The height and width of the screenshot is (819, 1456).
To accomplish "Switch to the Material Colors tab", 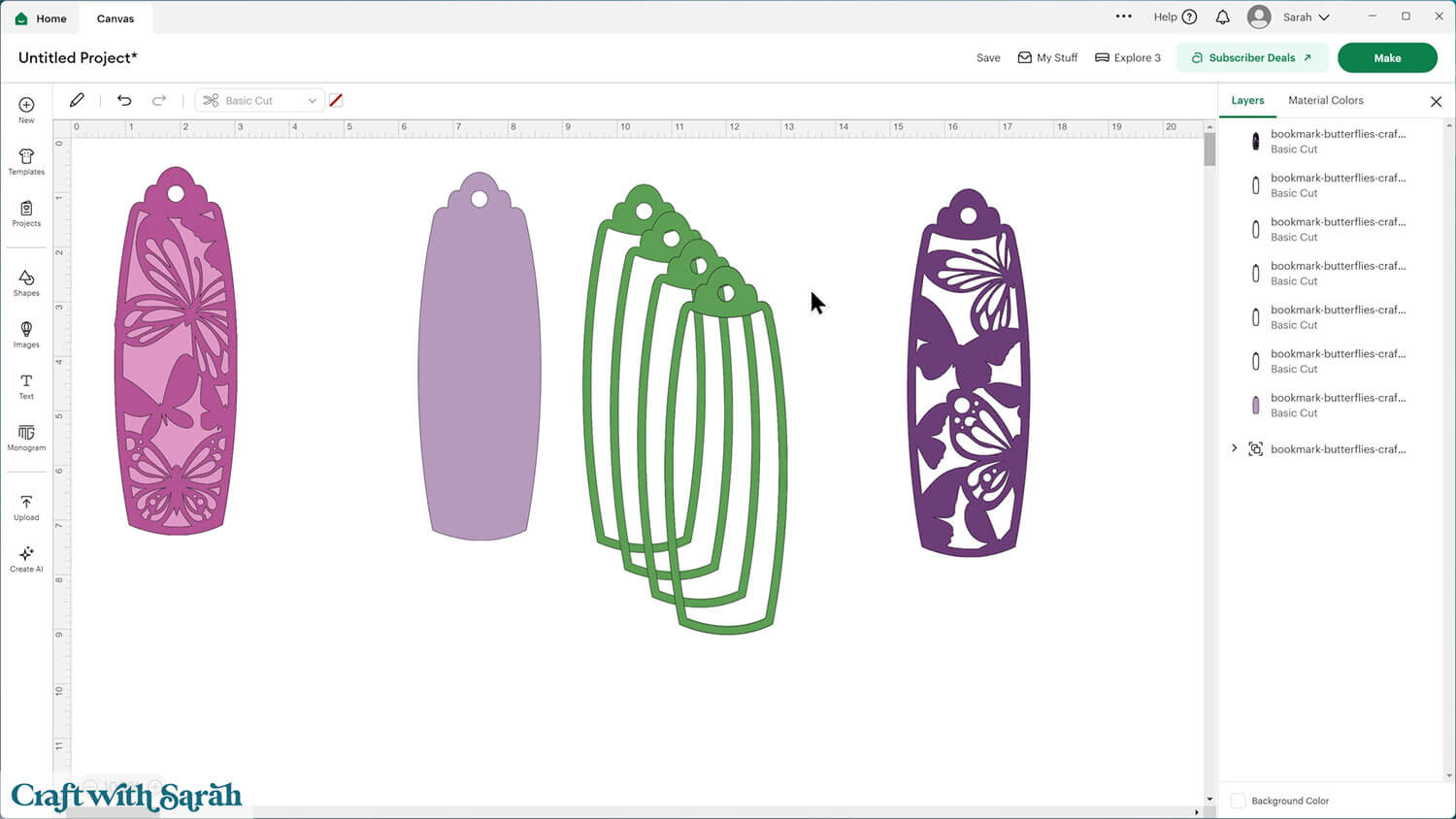I will pos(1326,100).
